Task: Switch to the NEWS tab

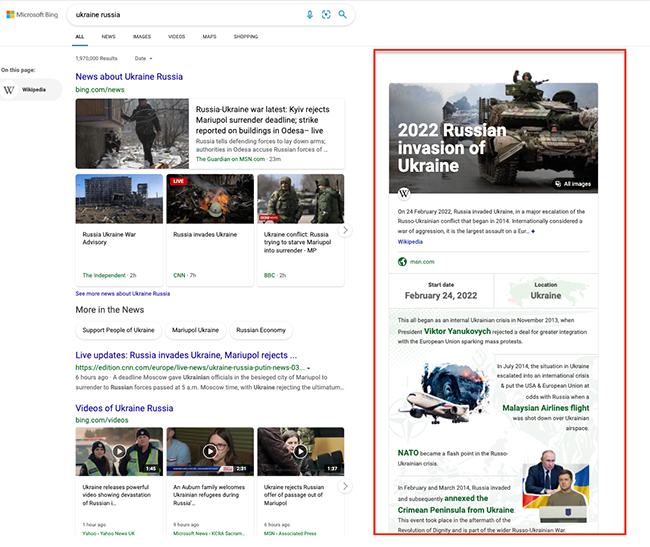Action: click(109, 36)
